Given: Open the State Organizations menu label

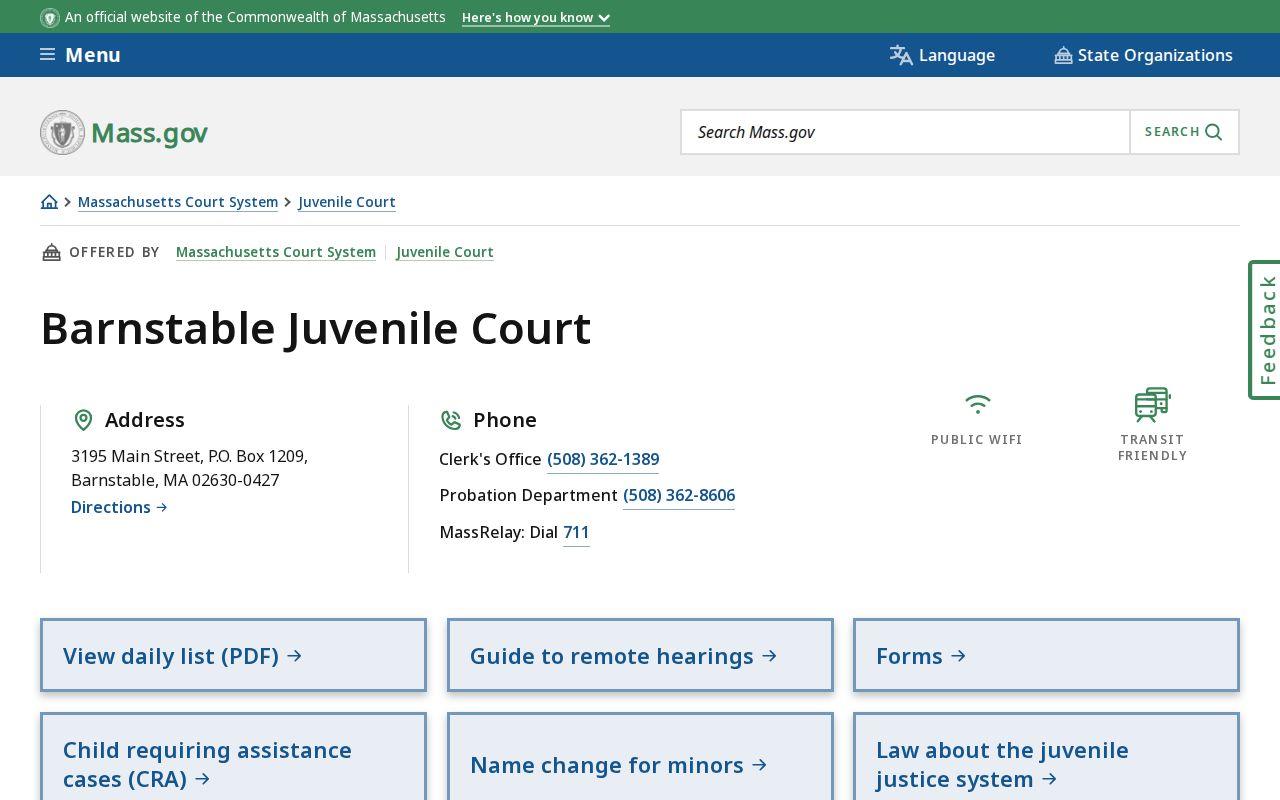Looking at the screenshot, I should coord(1155,55).
